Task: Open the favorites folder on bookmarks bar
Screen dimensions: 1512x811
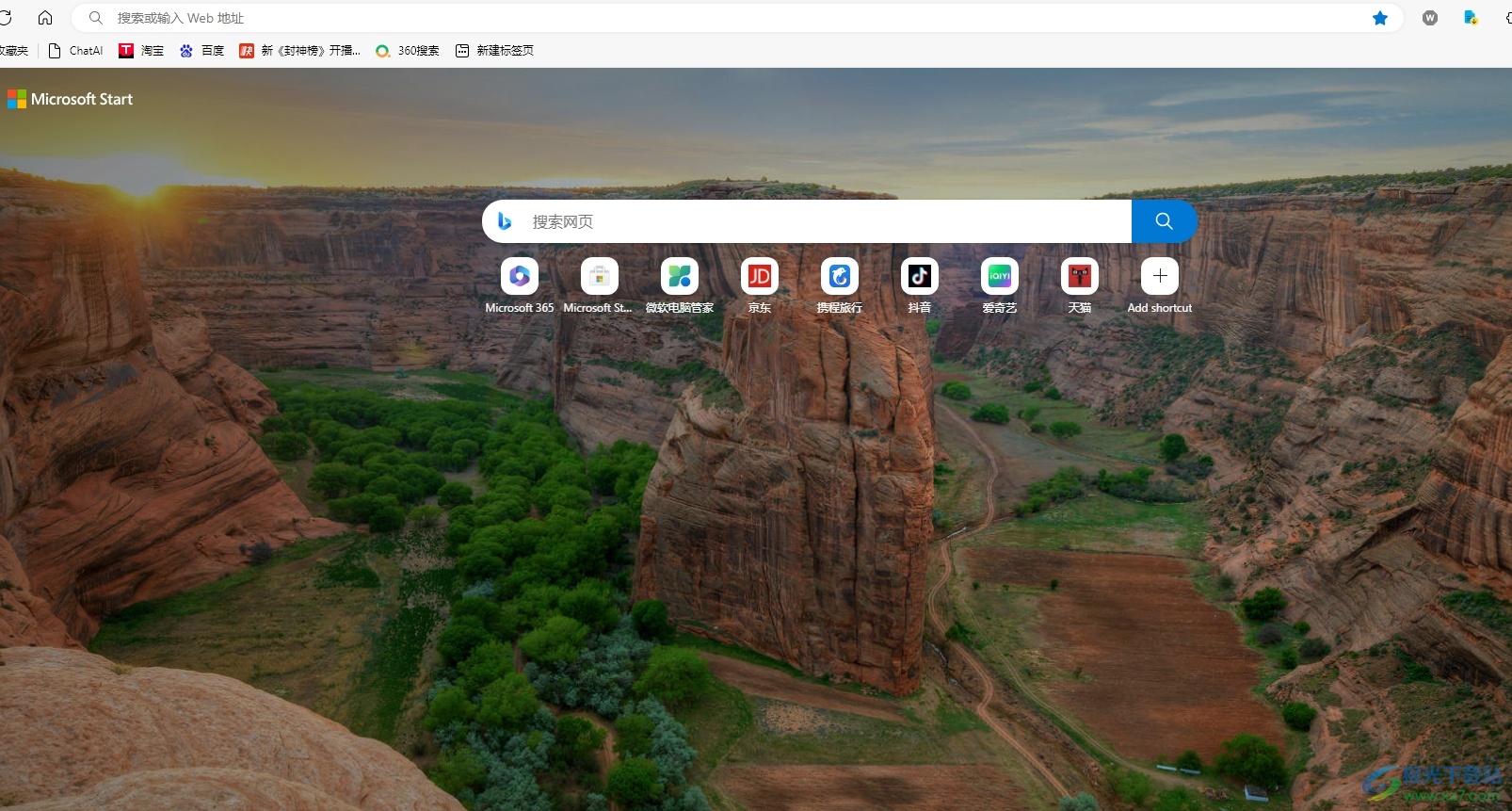Action: (13, 51)
